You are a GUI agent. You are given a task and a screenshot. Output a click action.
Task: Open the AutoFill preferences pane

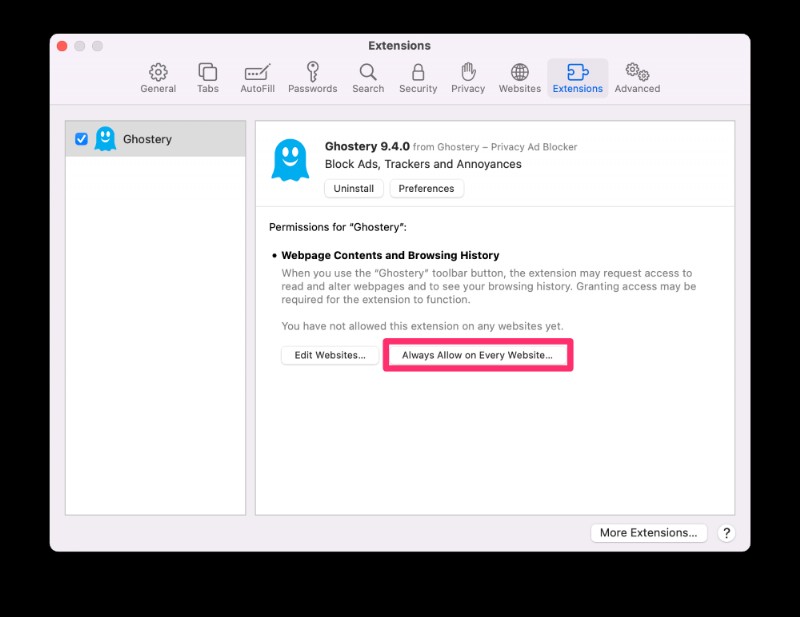click(257, 78)
